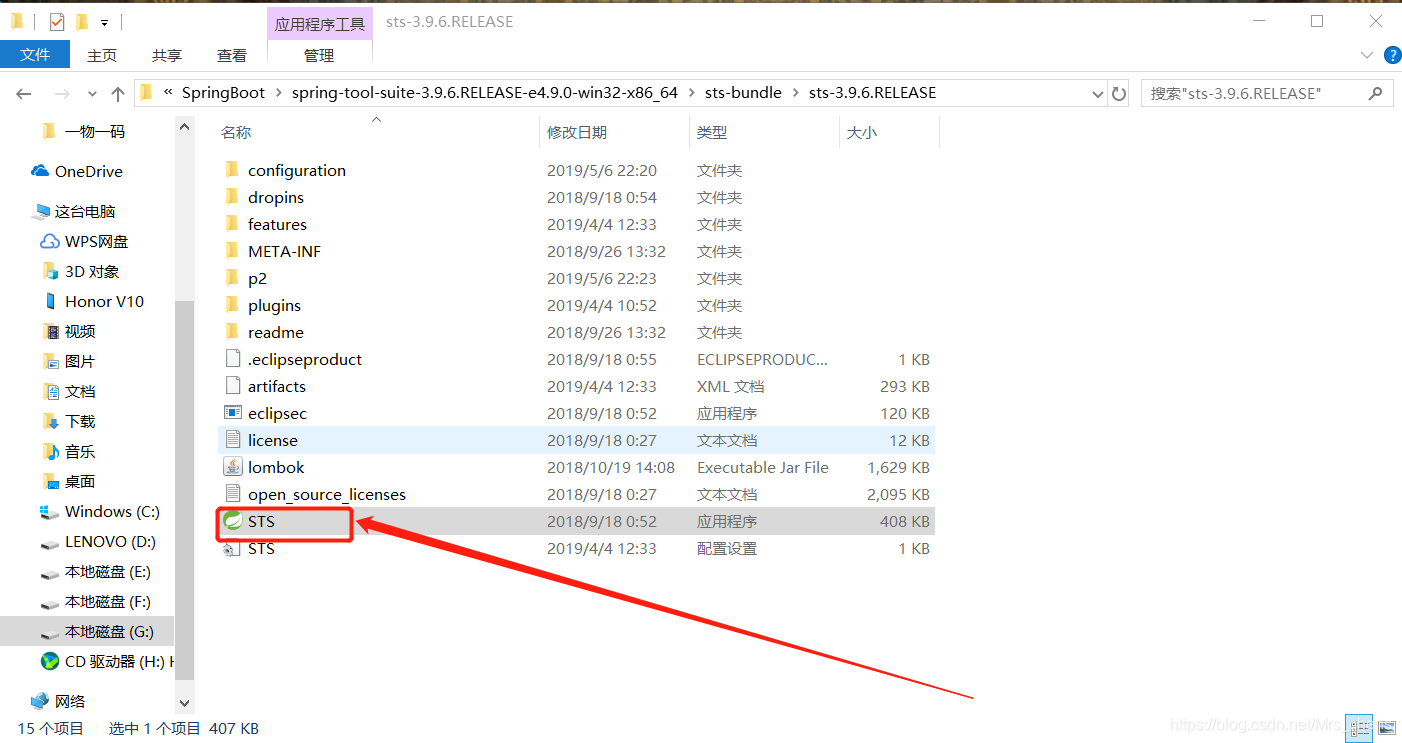Select the dropins folder icon
This screenshot has height=743, width=1402.
[232, 197]
